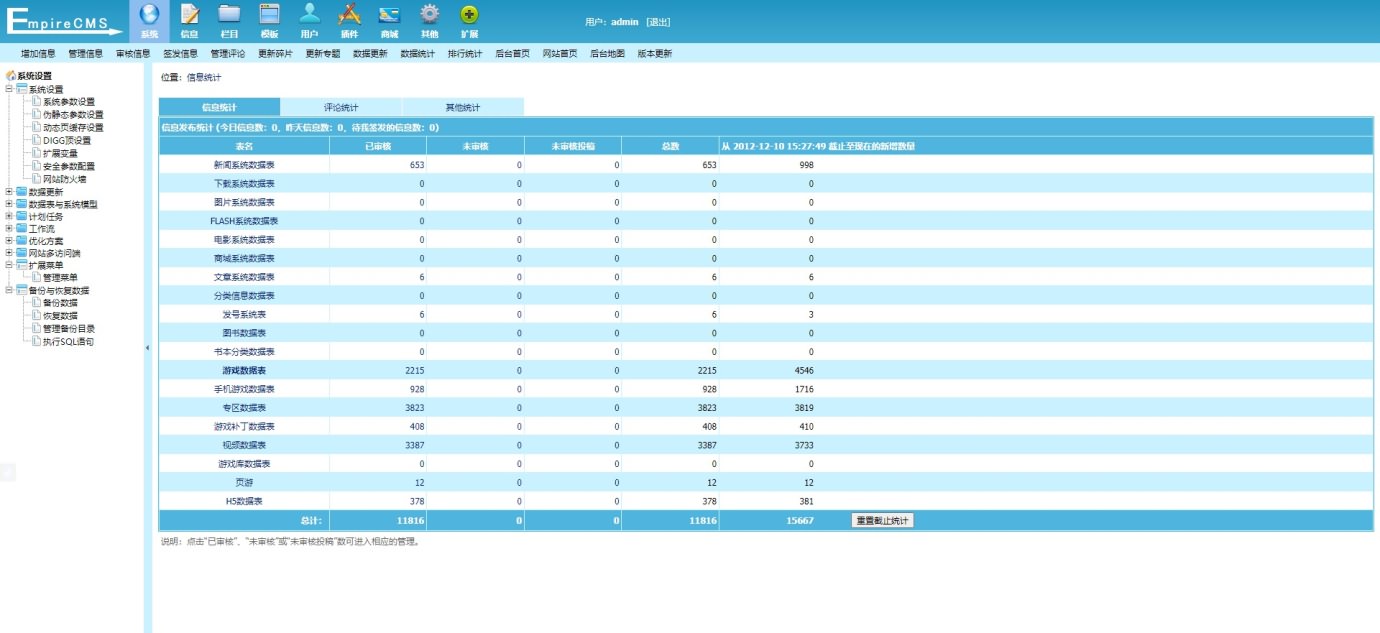Click 审核信息 in the shortcut menu bar
This screenshot has height=633, width=1380.
click(x=133, y=54)
